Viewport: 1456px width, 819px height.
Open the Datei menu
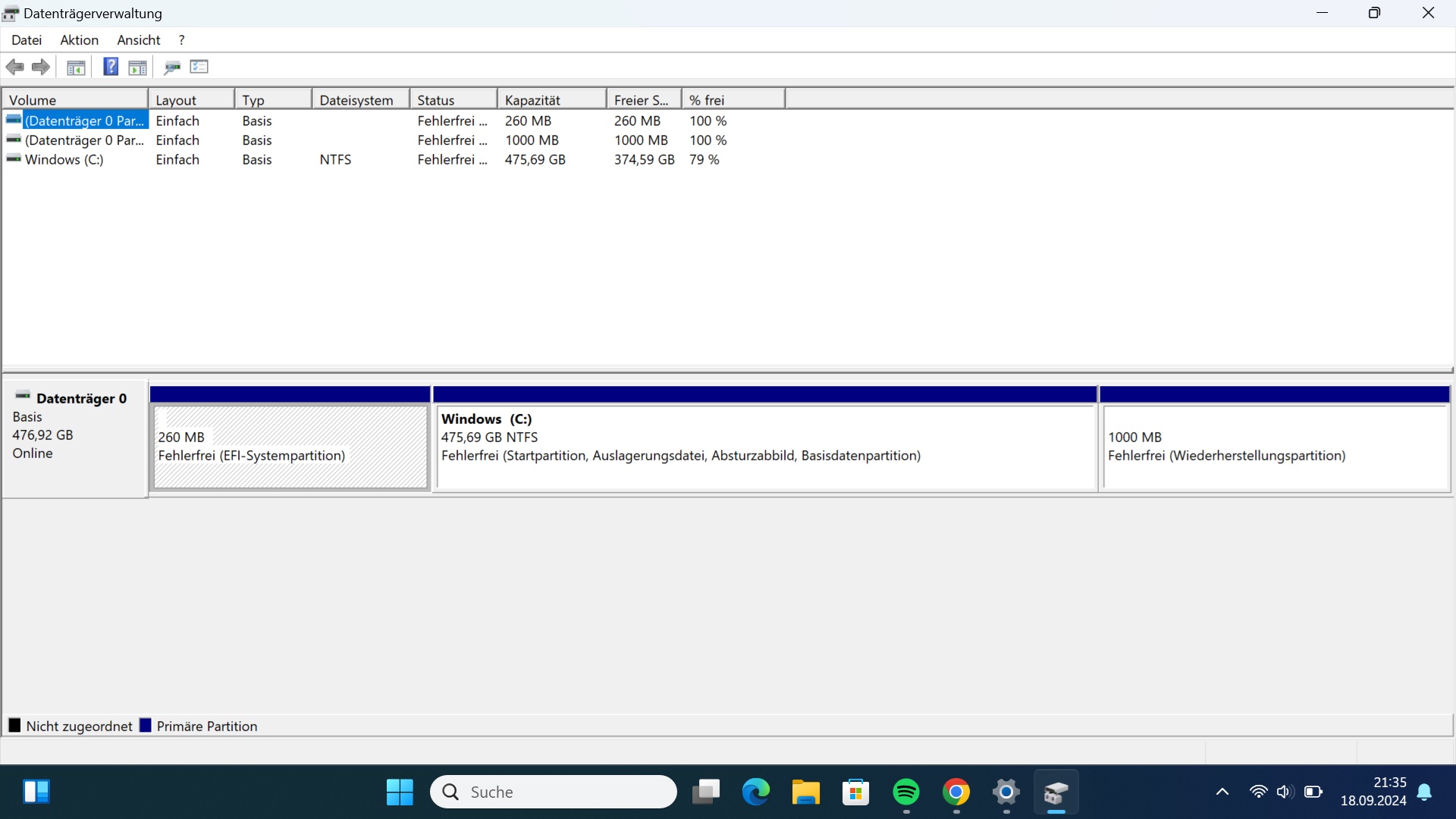coord(27,40)
